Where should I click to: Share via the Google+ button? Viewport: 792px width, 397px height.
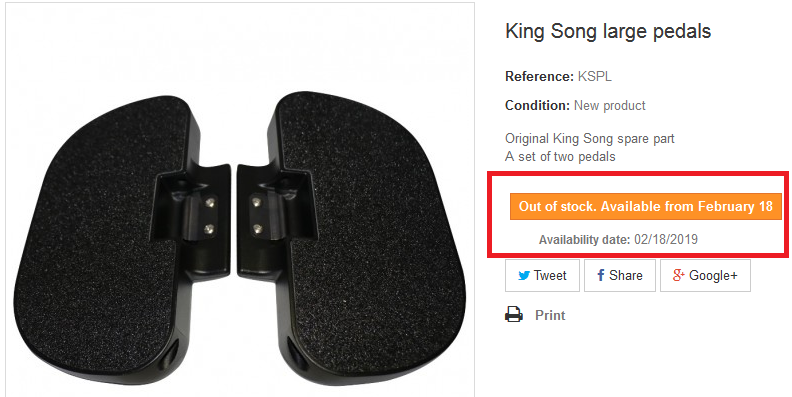pyautogui.click(x=705, y=275)
